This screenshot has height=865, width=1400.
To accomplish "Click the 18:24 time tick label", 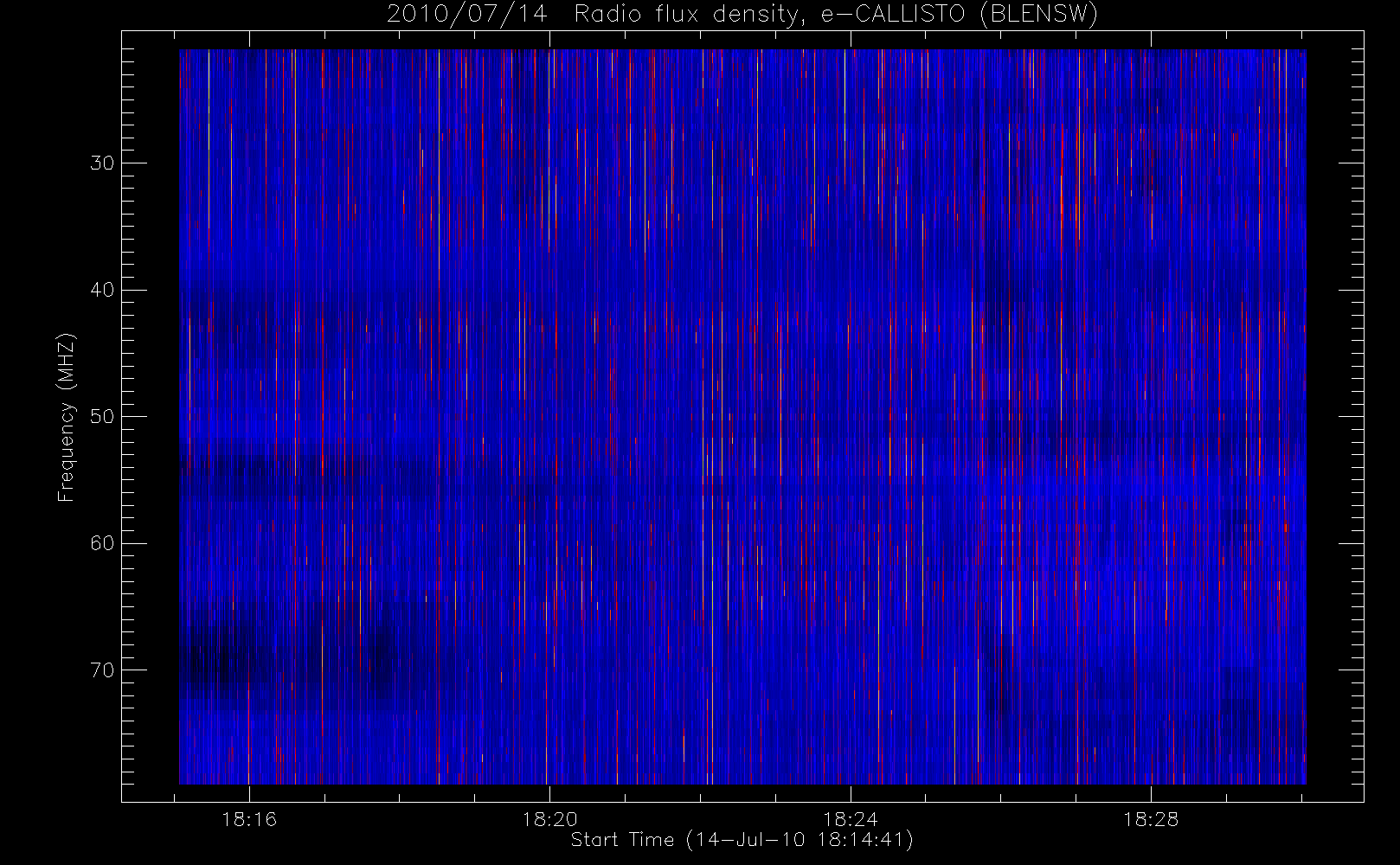I will coord(851,819).
